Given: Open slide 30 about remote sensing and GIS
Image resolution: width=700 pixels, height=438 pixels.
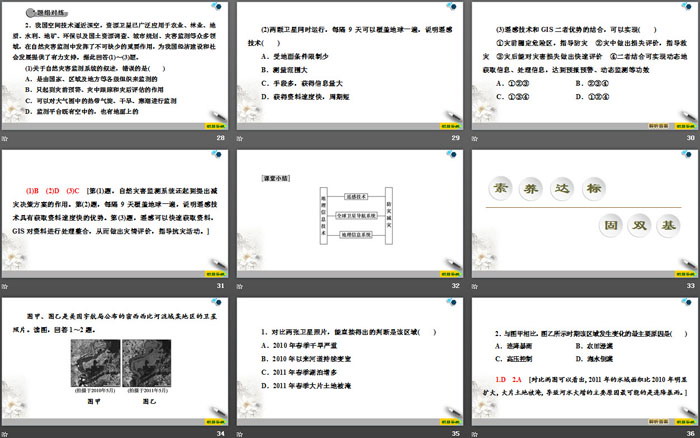Looking at the screenshot, I should [x=583, y=67].
